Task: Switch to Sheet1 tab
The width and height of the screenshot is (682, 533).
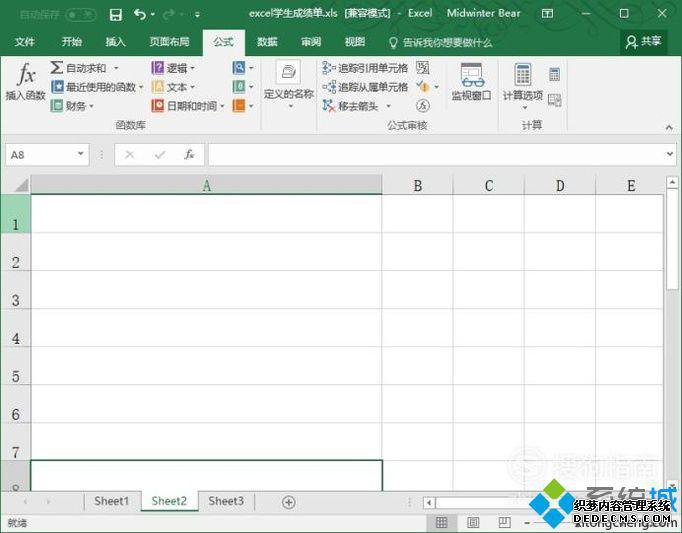Action: pos(112,501)
